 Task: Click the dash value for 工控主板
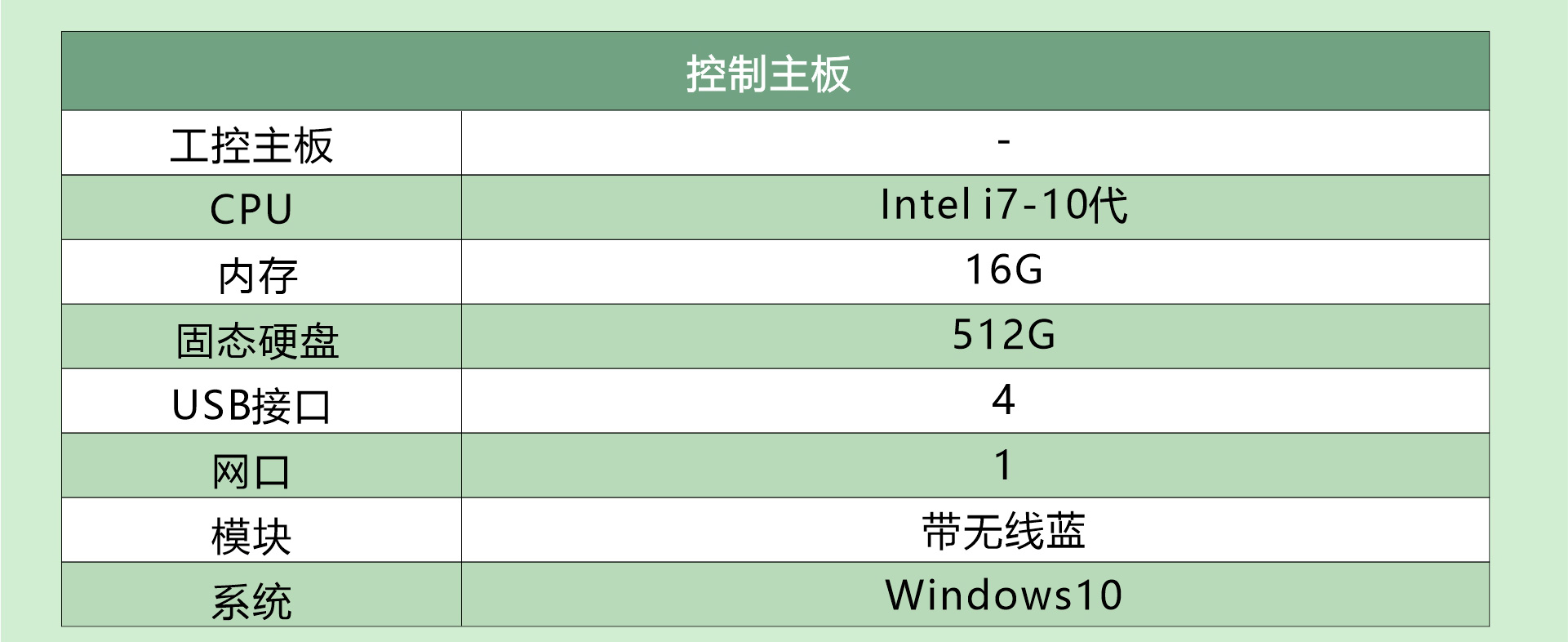1004,142
